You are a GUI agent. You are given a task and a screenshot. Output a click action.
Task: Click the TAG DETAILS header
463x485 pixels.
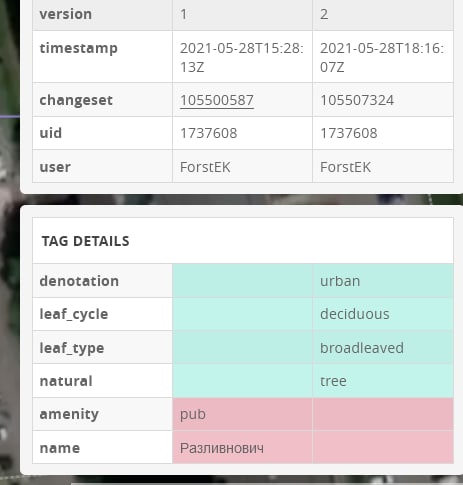(x=85, y=241)
